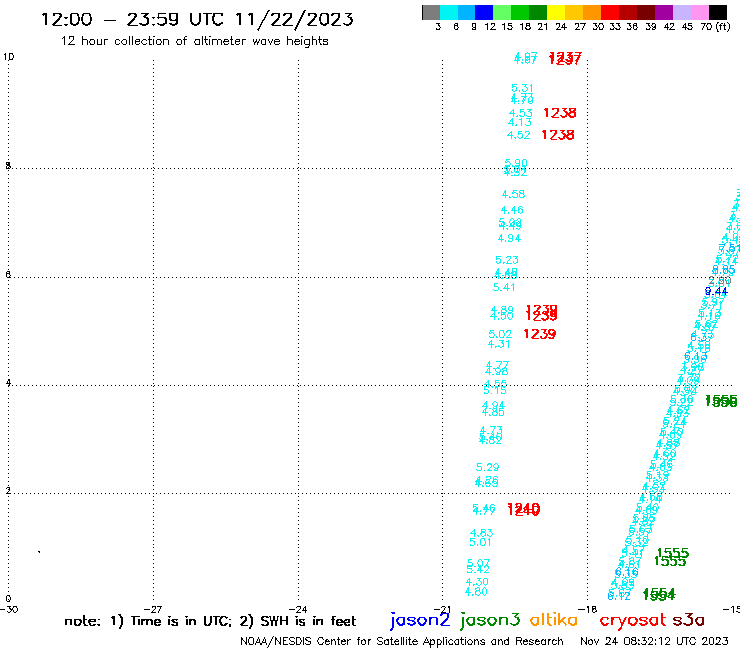Click wave height value '5.29'
The image size is (740, 650).
tap(488, 468)
